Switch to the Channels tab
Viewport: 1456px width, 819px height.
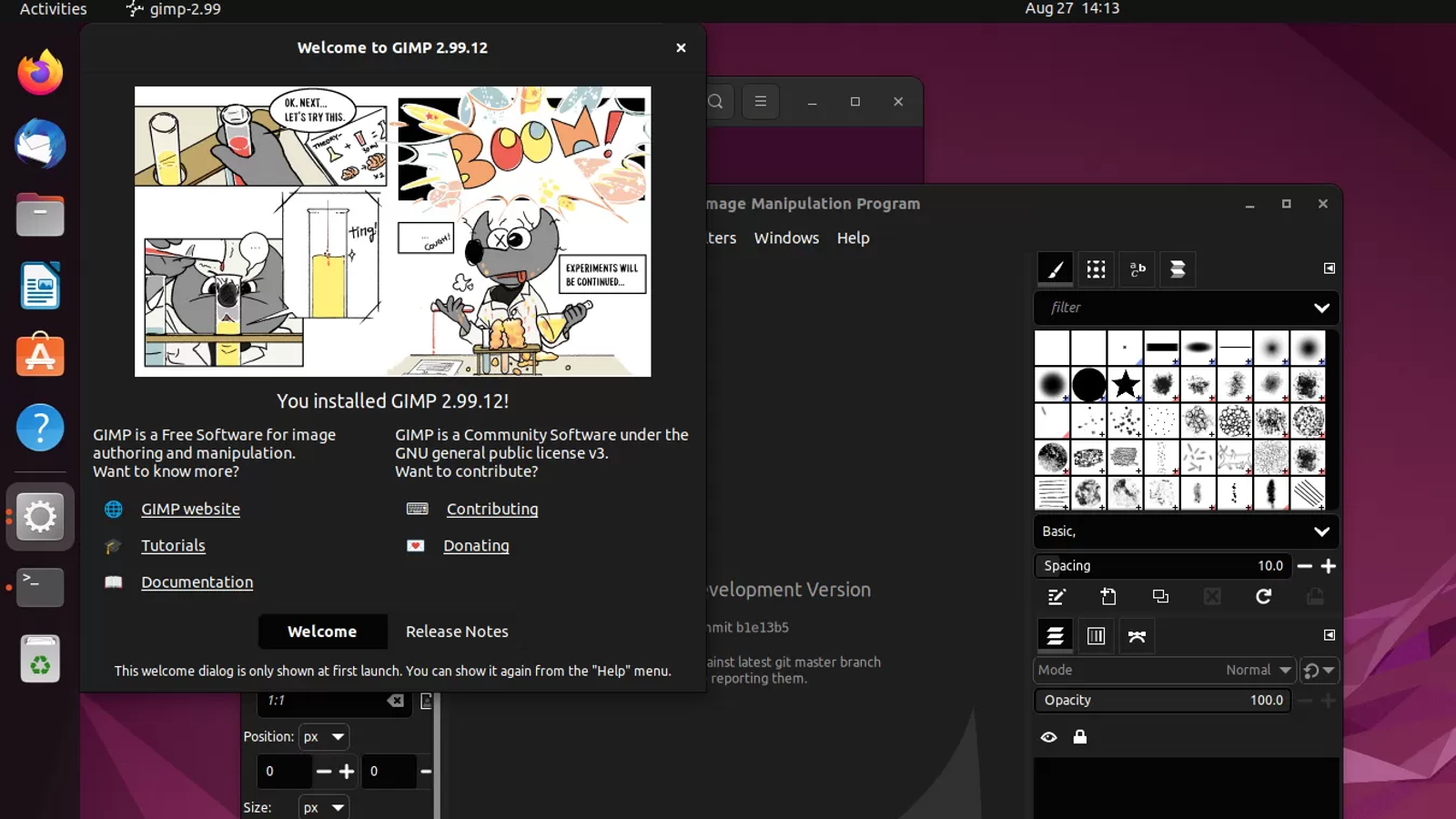(x=1097, y=636)
